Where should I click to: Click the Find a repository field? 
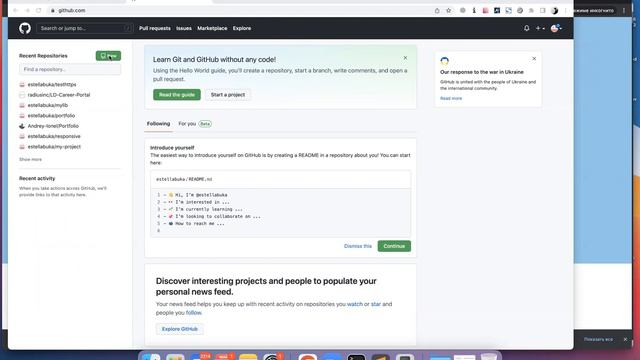click(70, 69)
